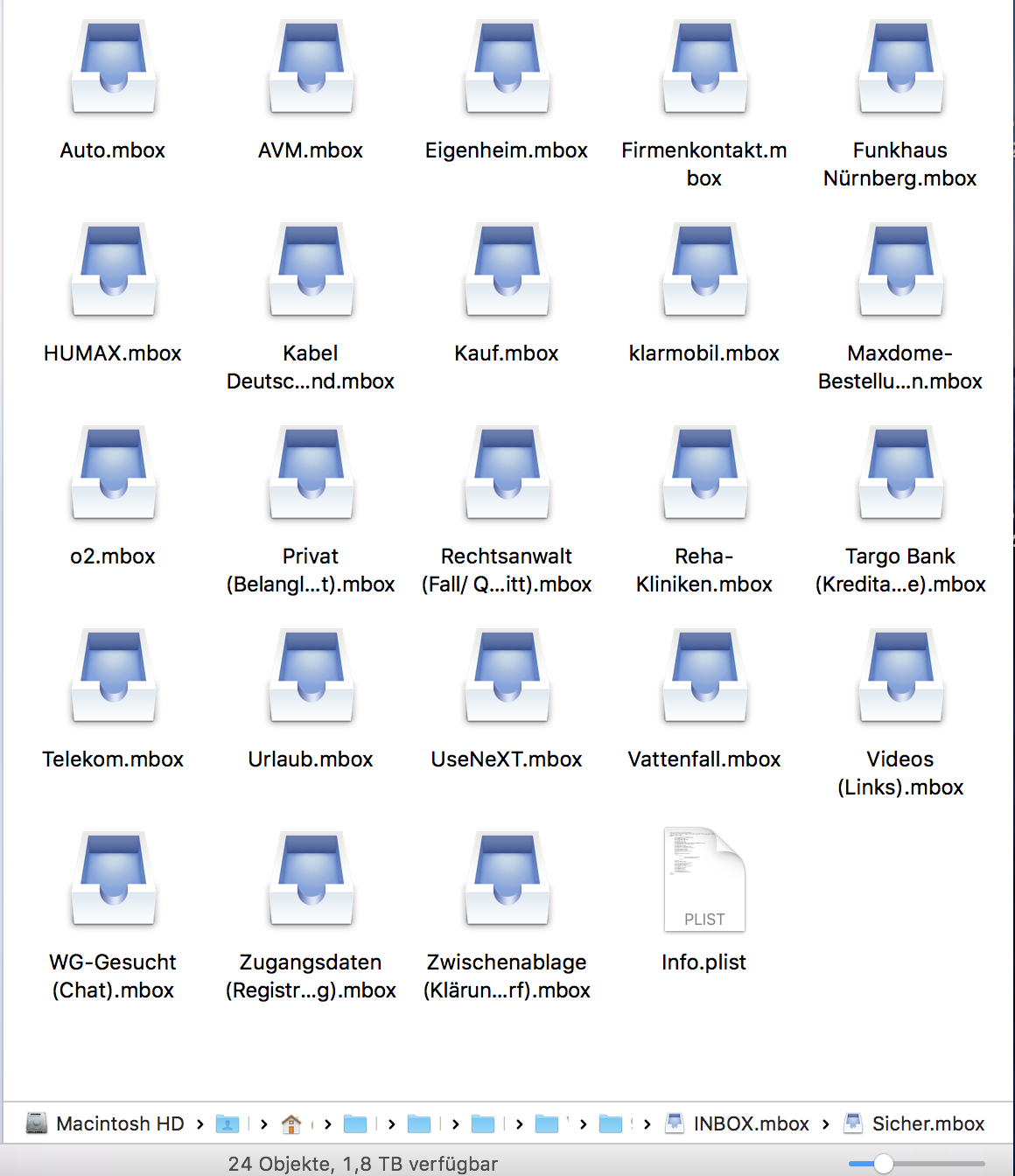
Task: Click the klarmobil.mbox mailbox icon
Action: tap(704, 270)
